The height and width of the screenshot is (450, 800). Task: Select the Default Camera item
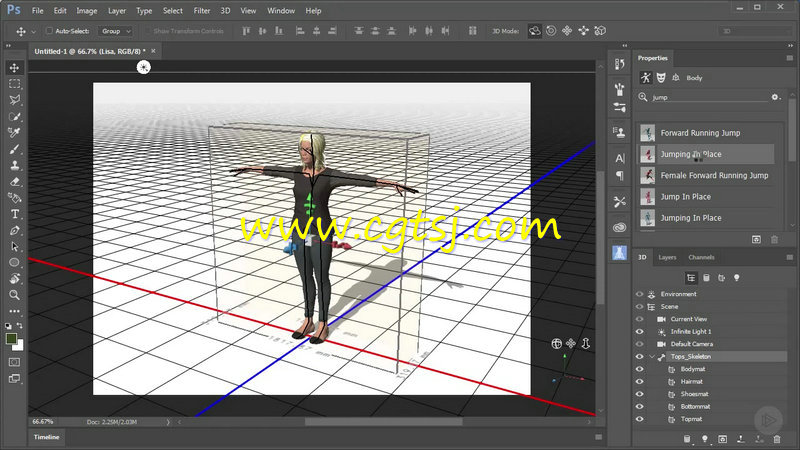691,344
